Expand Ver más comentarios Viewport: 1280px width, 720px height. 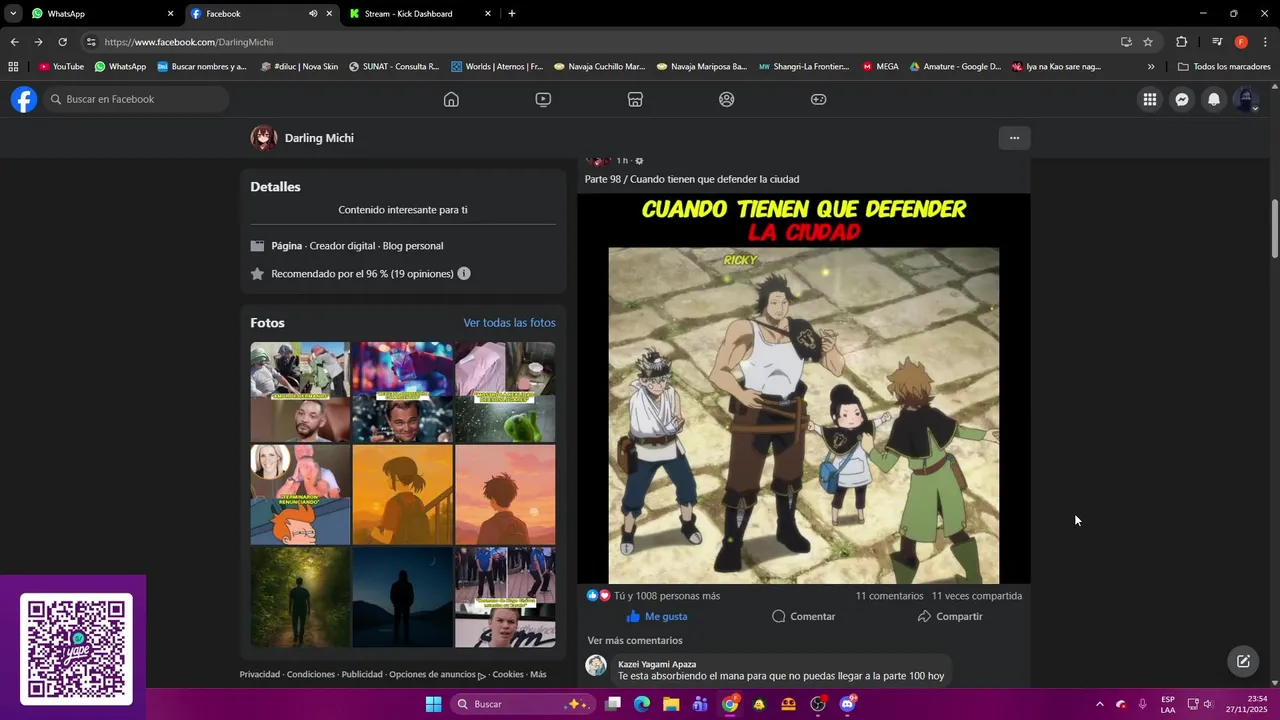click(635, 641)
